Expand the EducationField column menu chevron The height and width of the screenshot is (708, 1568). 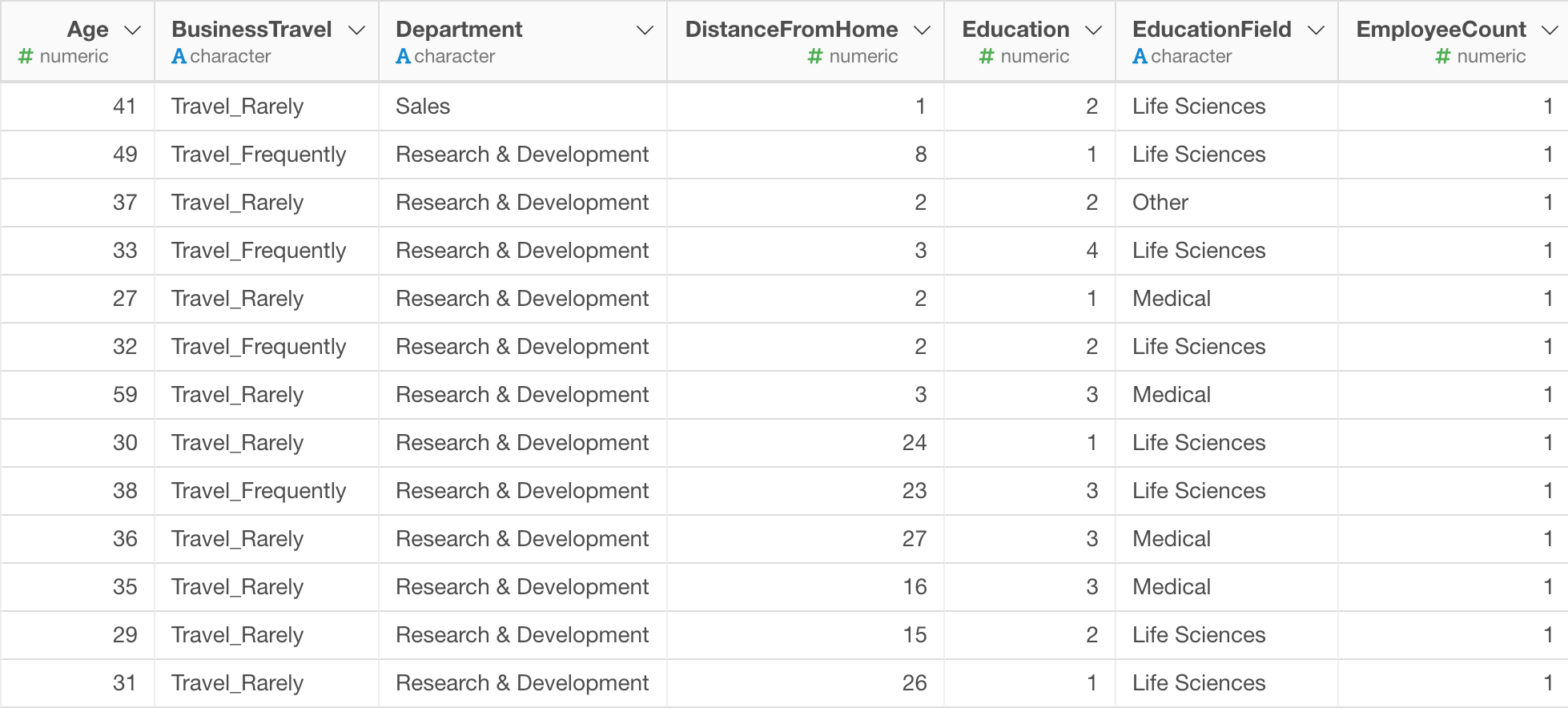tap(1316, 30)
